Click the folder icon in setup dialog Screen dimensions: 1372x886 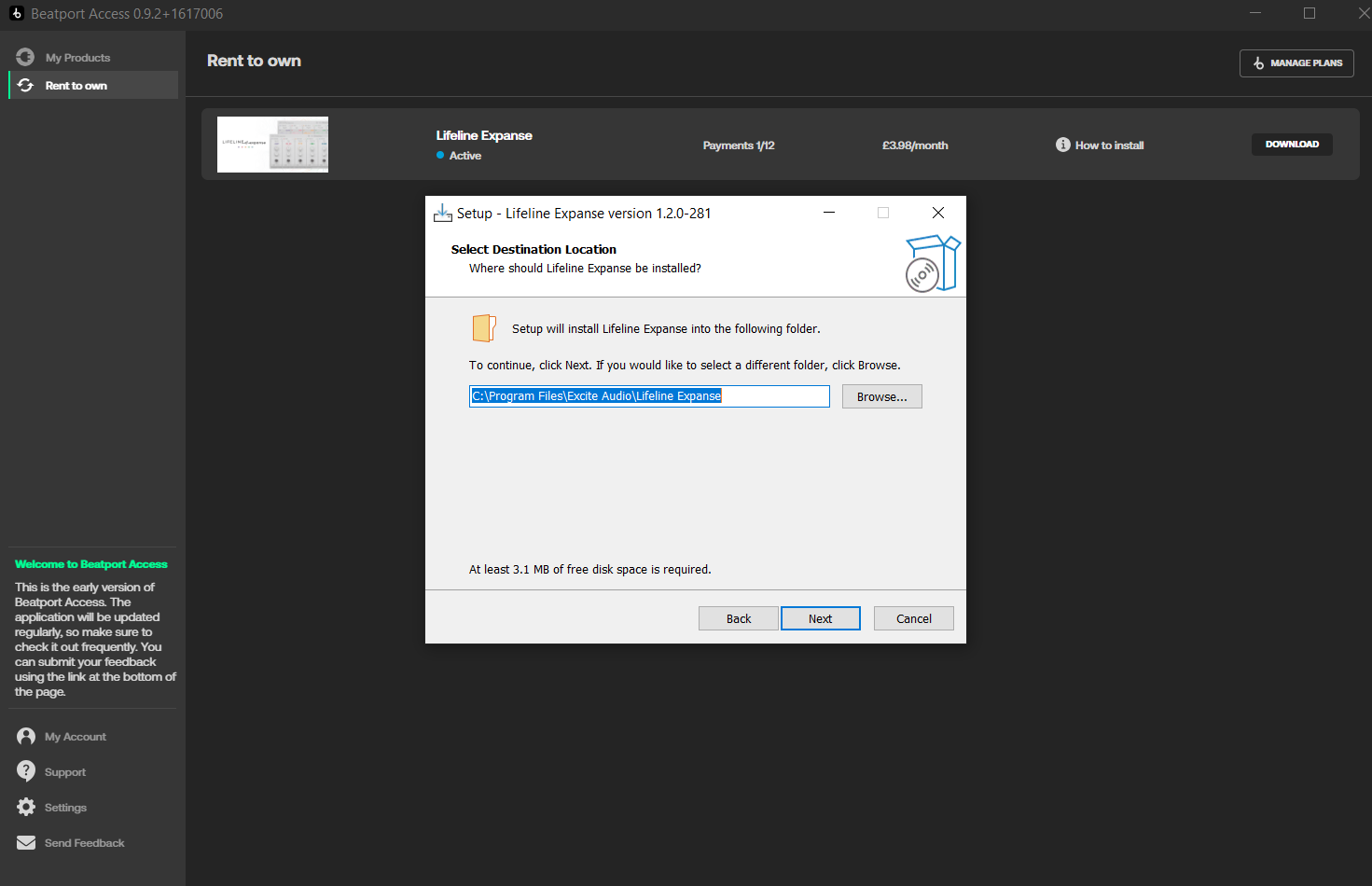[x=483, y=328]
